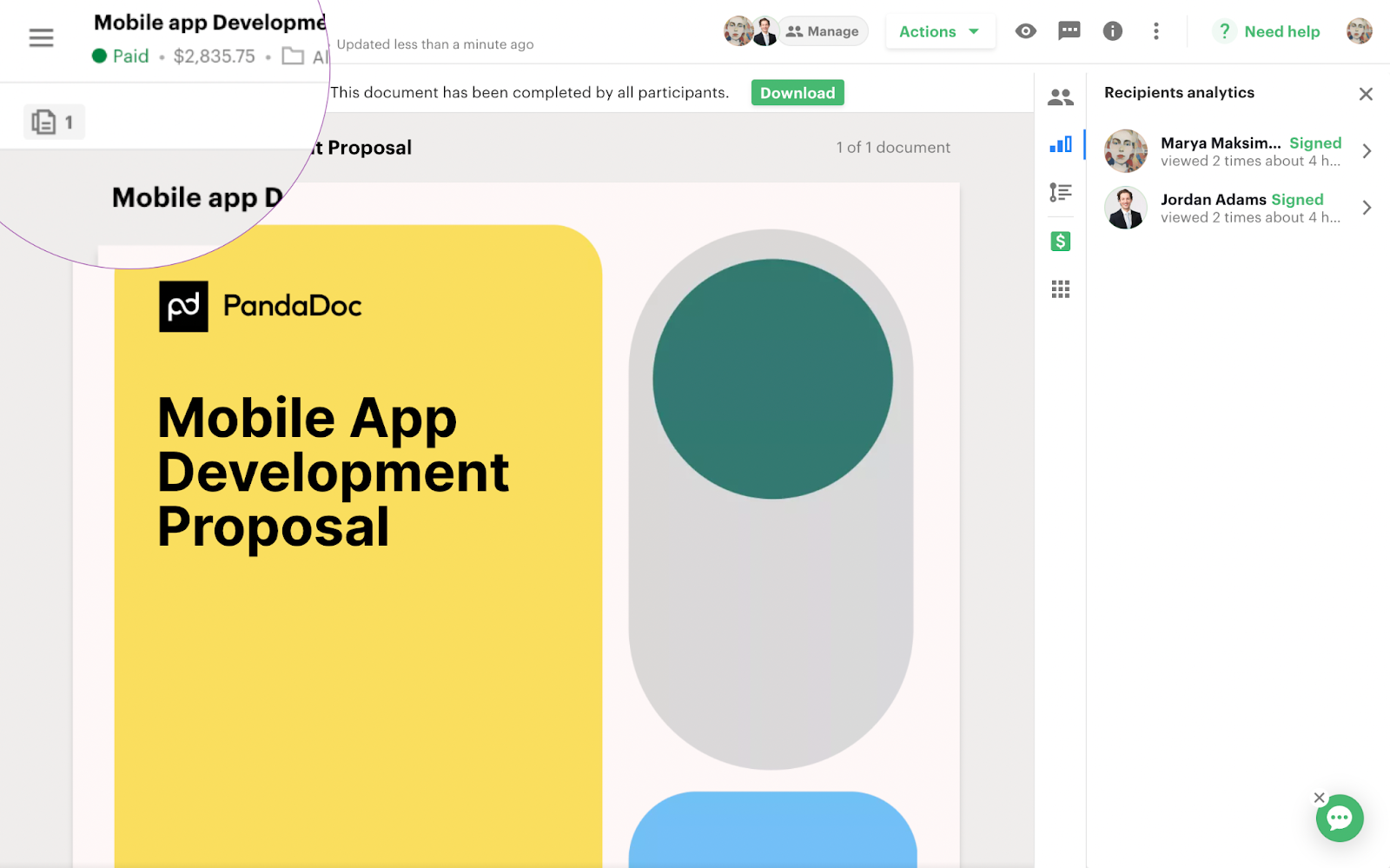Click the '1 of 1 document' label
This screenshot has width=1390, height=868.
click(893, 148)
